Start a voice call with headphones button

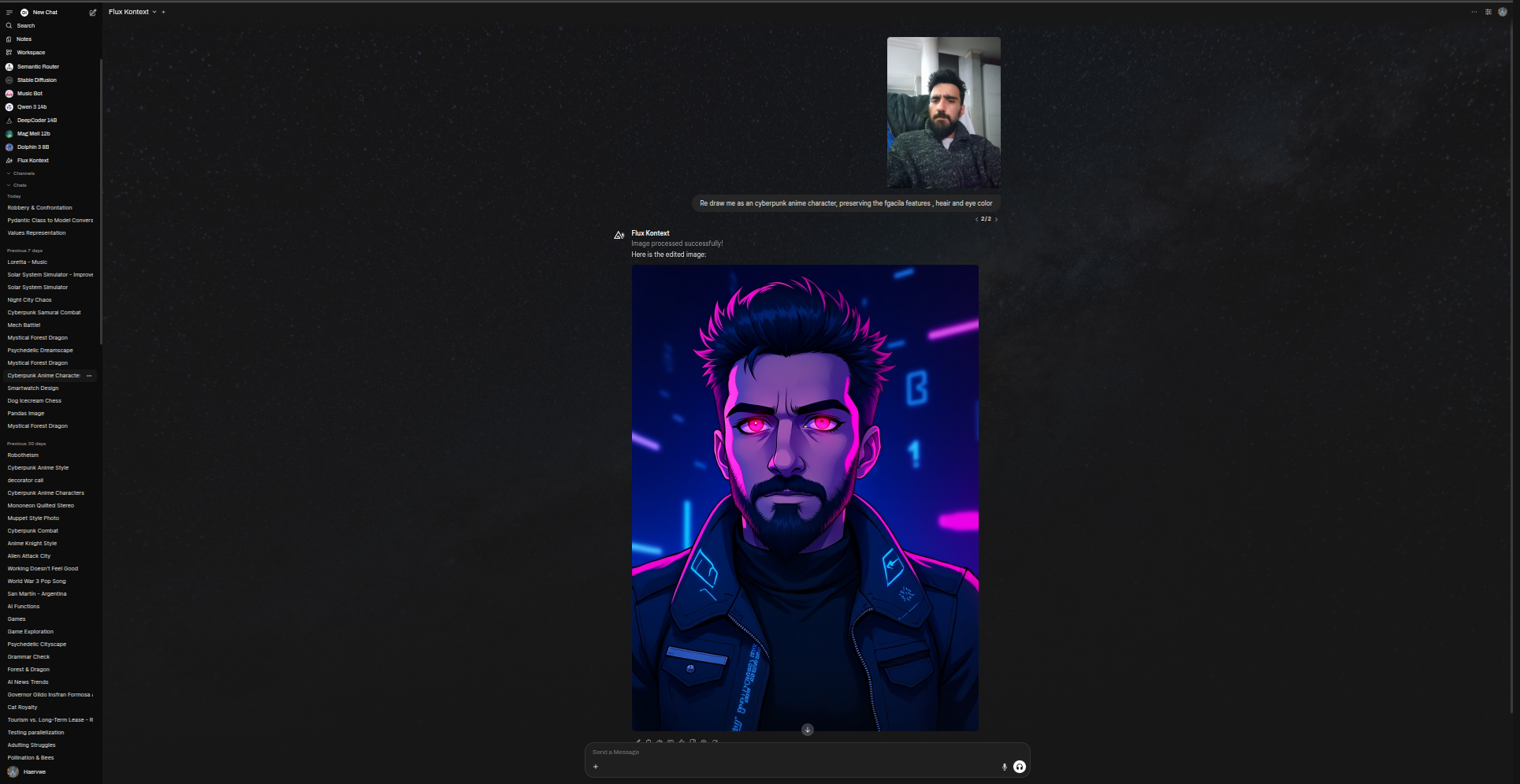tap(1020, 767)
